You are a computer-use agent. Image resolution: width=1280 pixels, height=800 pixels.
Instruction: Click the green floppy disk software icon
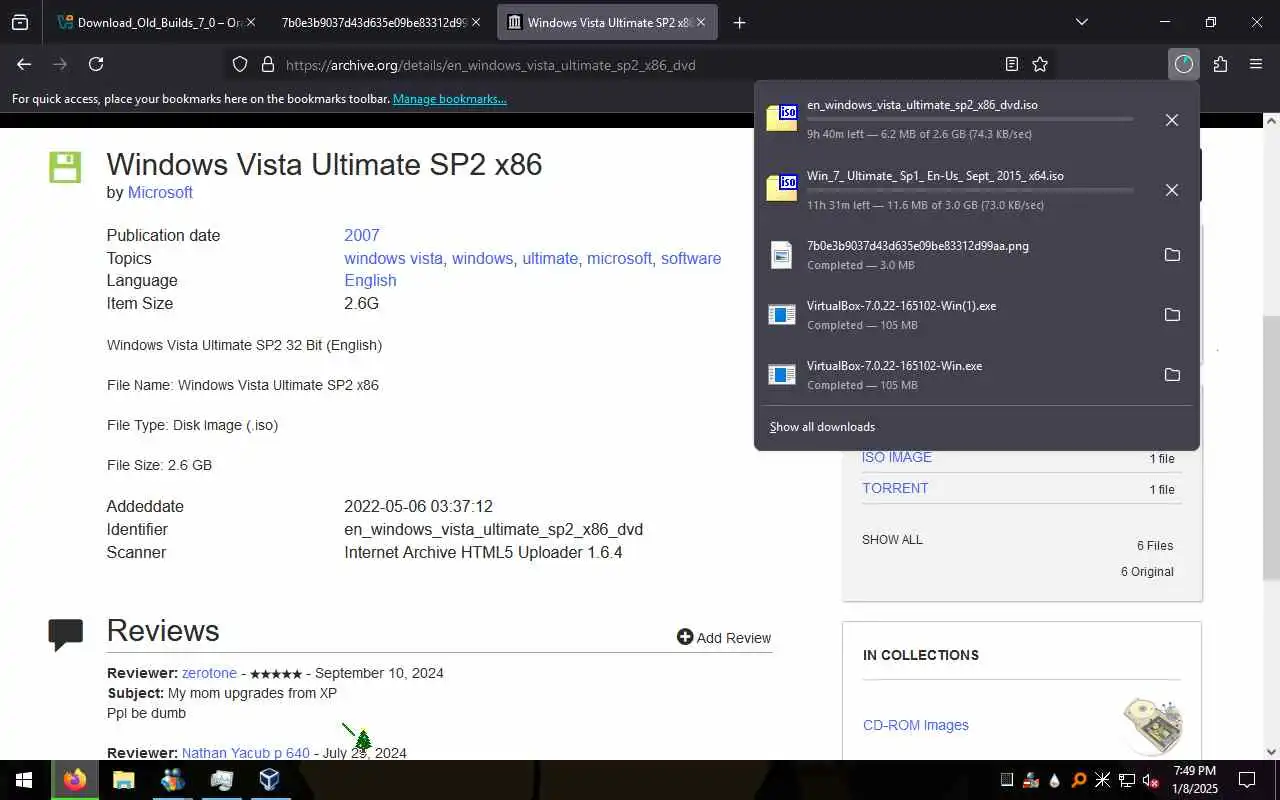tap(65, 167)
